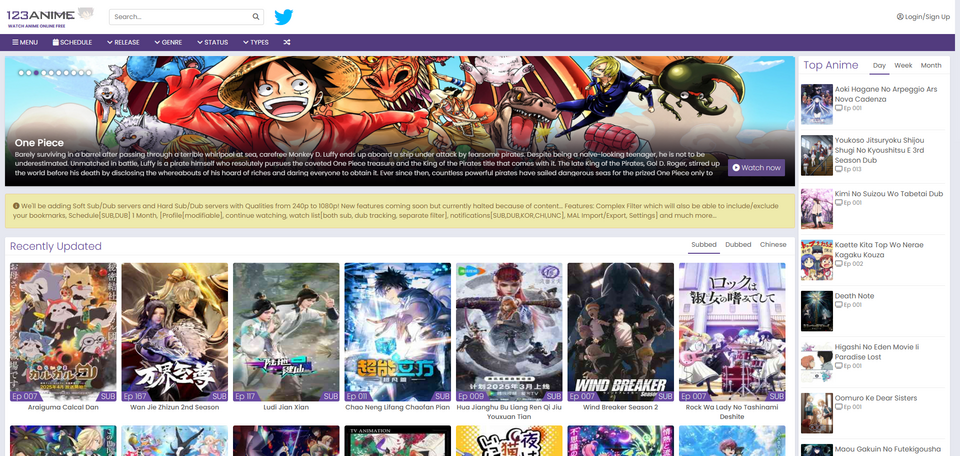Expand the TYPES dropdown

[x=256, y=42]
